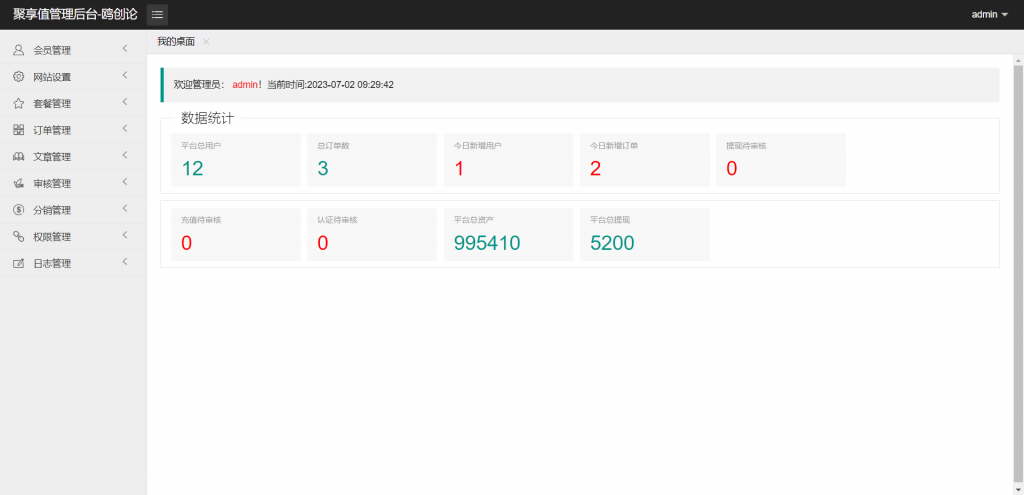Image resolution: width=1024 pixels, height=495 pixels.
Task: Click the red admin name in welcome message
Action: pyautogui.click(x=246, y=85)
